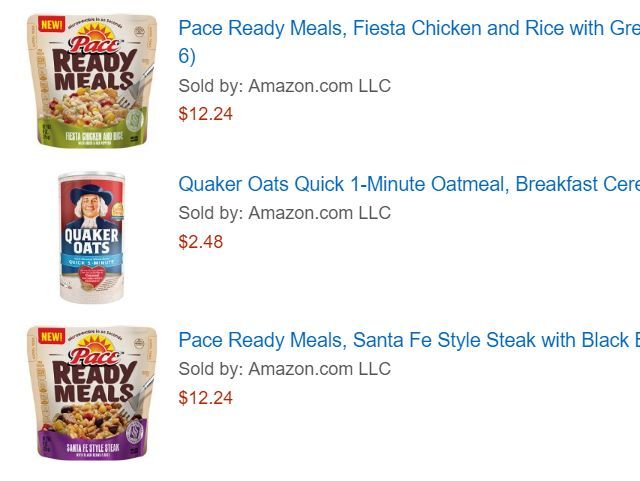Open the Quaker Oats canister image
640x481 pixels.
[x=91, y=236]
